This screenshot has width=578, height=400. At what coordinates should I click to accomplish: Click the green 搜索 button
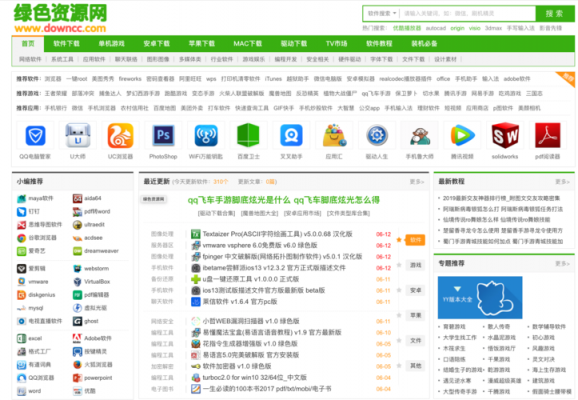pyautogui.click(x=554, y=14)
